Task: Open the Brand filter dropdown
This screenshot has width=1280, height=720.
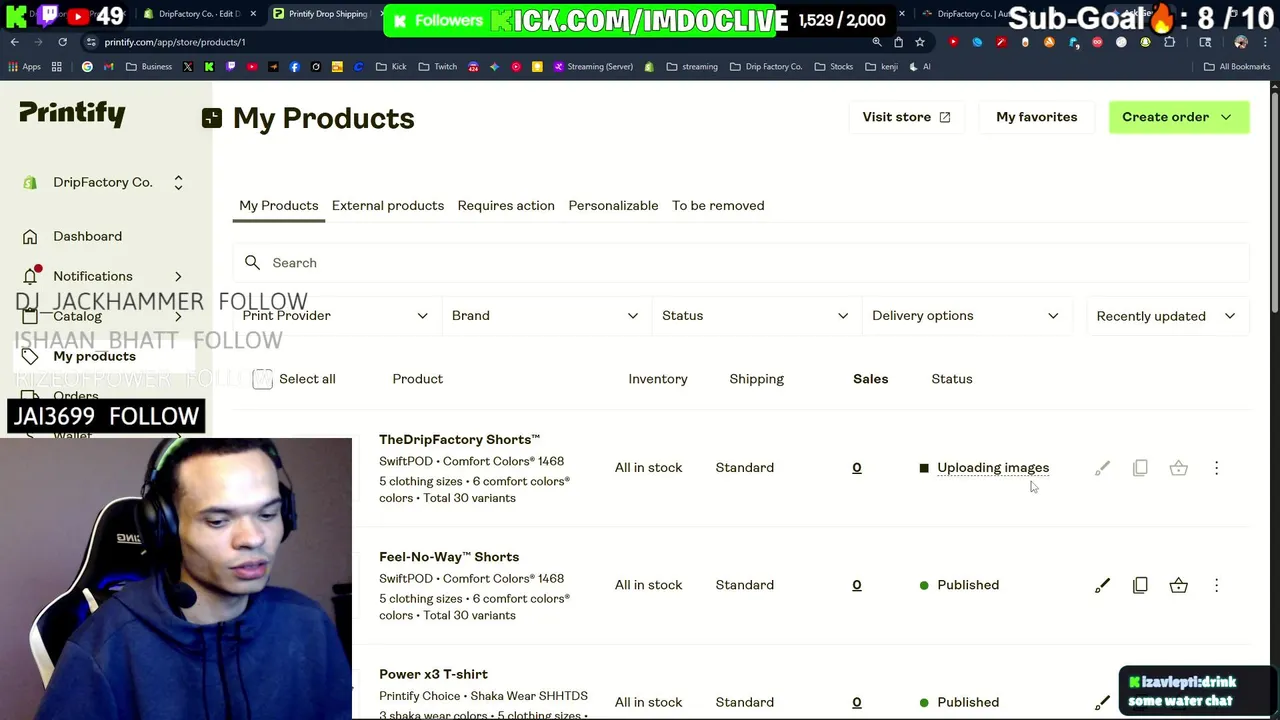Action: (x=545, y=316)
